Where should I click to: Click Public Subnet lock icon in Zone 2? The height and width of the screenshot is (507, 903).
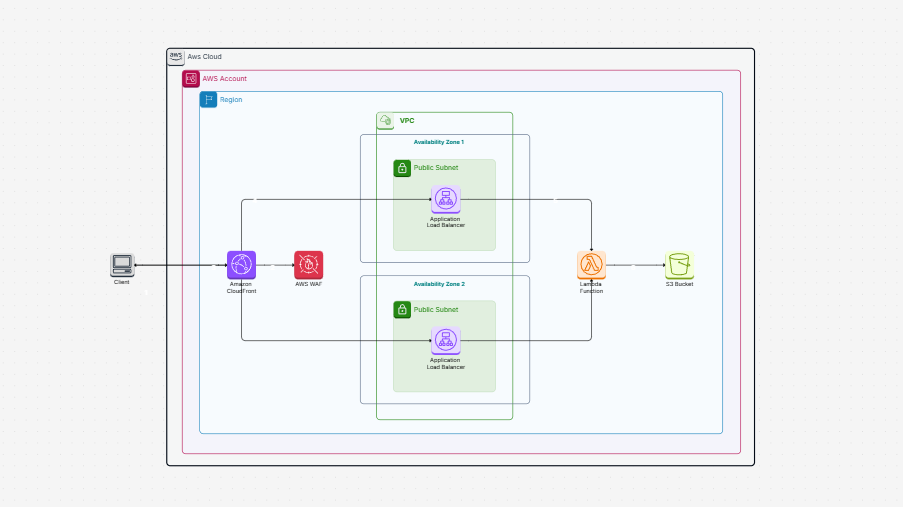pos(402,309)
